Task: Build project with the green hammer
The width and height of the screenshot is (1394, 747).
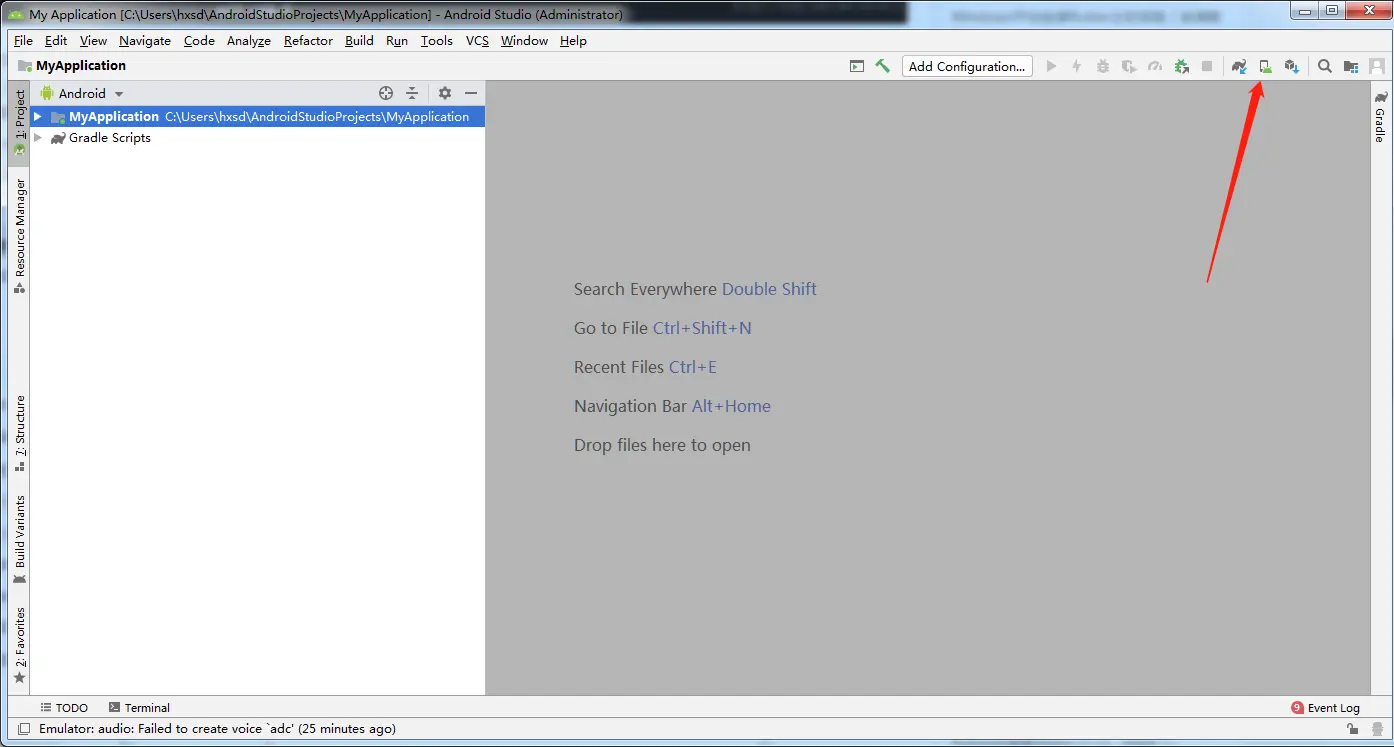Action: [x=882, y=66]
